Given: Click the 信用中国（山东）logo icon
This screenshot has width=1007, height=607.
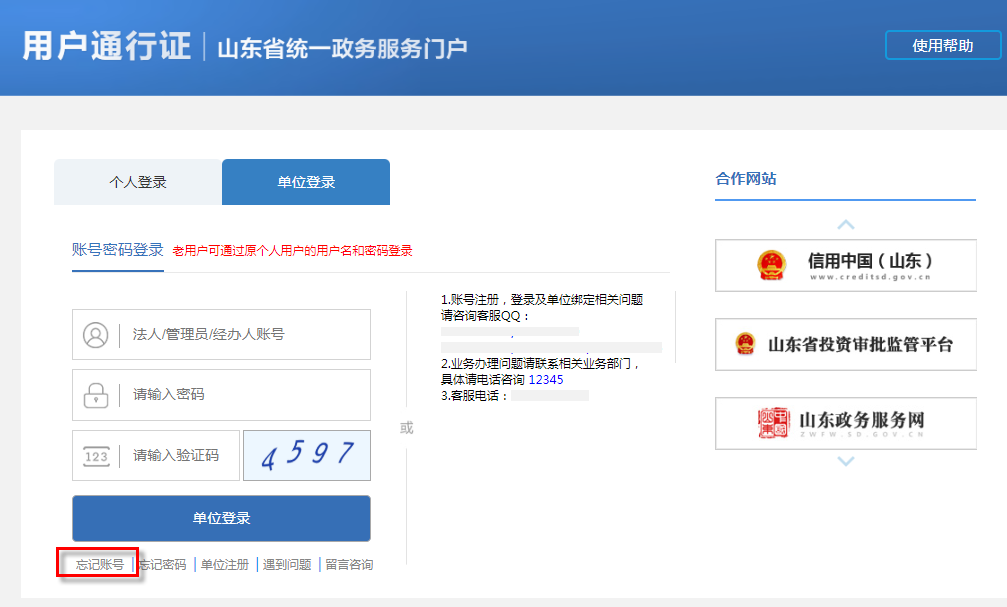Looking at the screenshot, I should [x=770, y=263].
